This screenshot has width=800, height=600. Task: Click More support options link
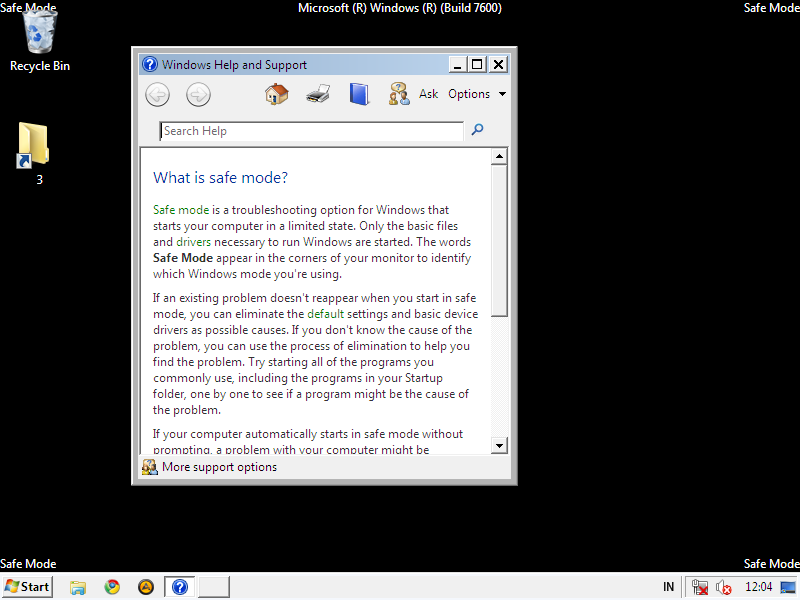[219, 467]
